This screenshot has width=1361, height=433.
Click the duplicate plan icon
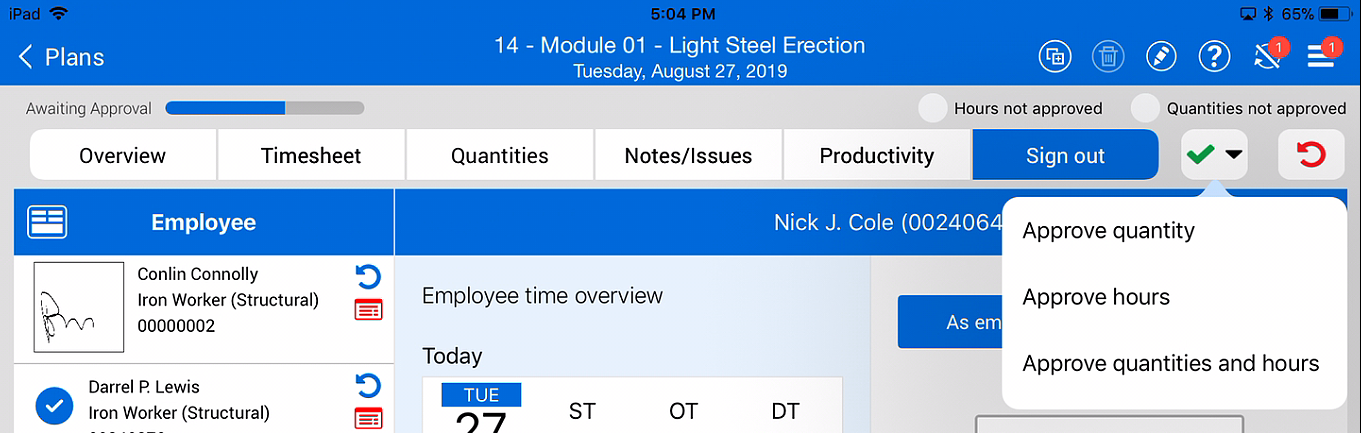1054,56
